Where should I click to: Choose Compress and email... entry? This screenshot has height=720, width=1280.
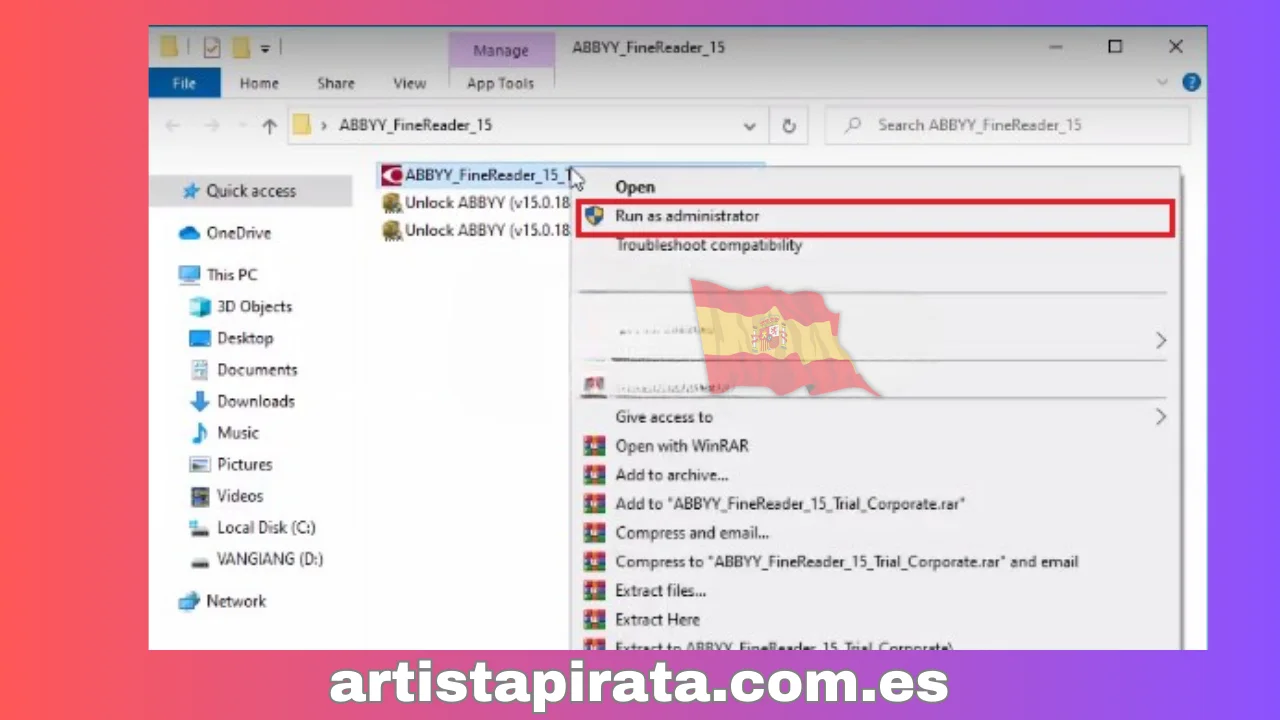(x=692, y=533)
